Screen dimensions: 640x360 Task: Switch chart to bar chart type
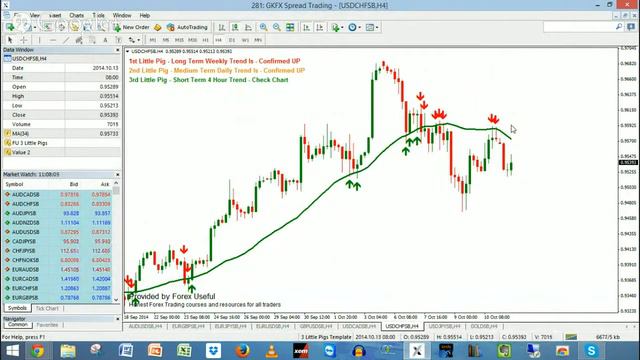pyautogui.click(x=222, y=27)
